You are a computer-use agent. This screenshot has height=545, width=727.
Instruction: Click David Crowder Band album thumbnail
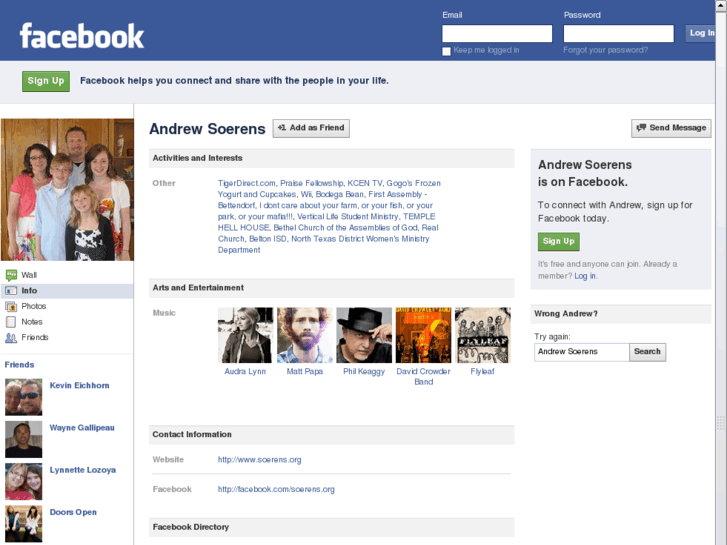[423, 335]
